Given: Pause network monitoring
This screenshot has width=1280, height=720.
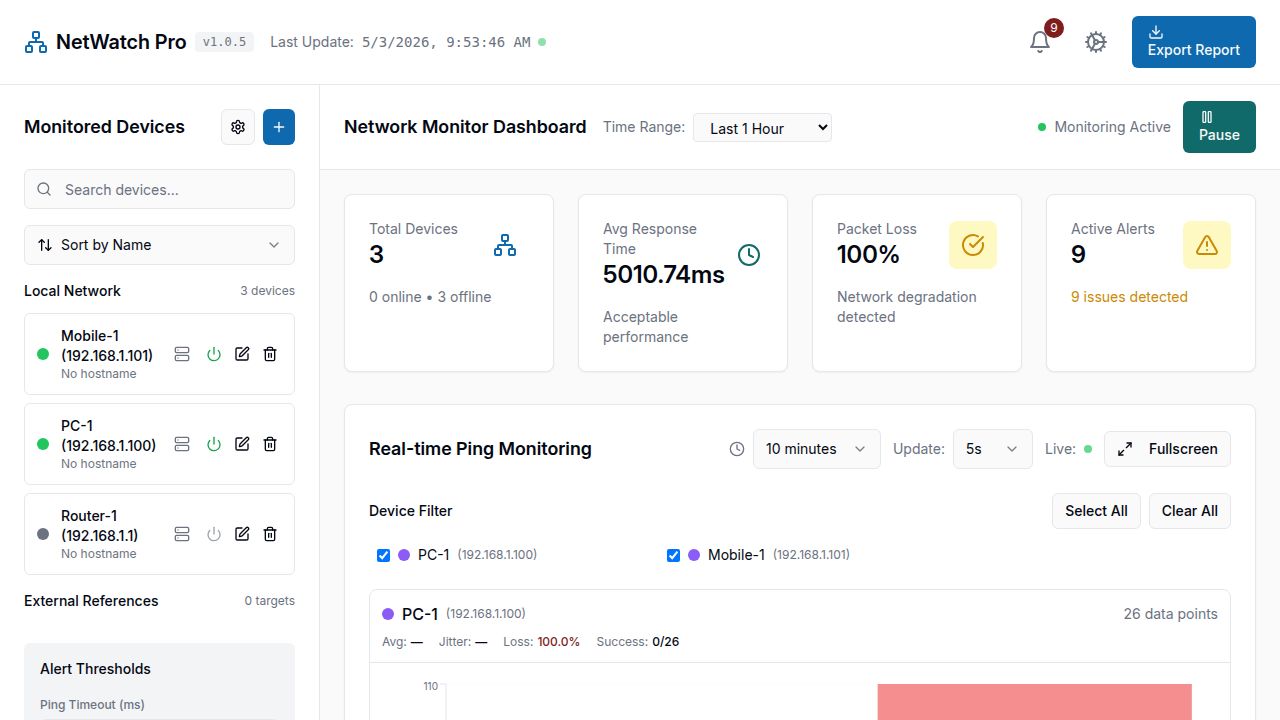Looking at the screenshot, I should point(1219,127).
